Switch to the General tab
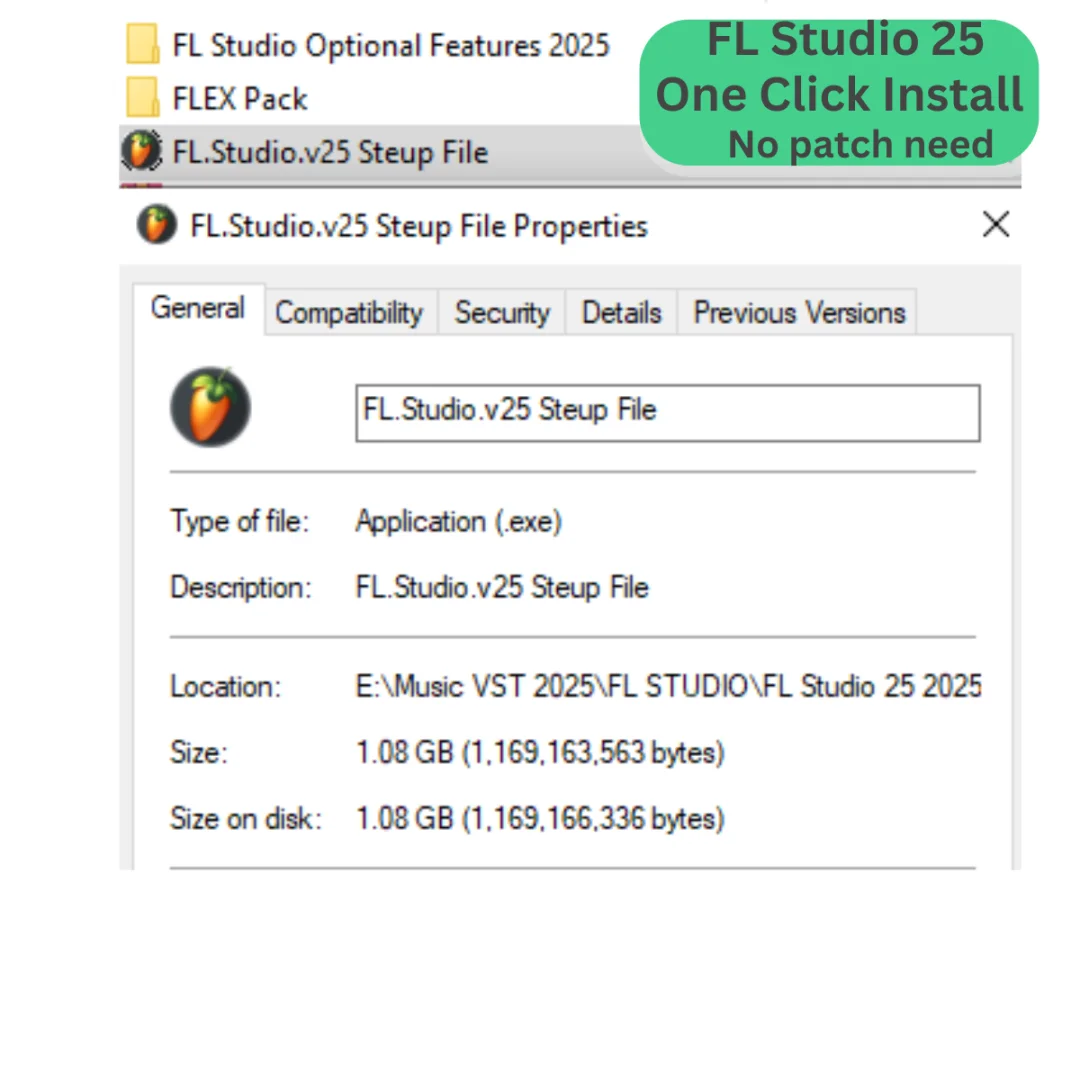This screenshot has width=1080, height=1080. click(x=198, y=309)
